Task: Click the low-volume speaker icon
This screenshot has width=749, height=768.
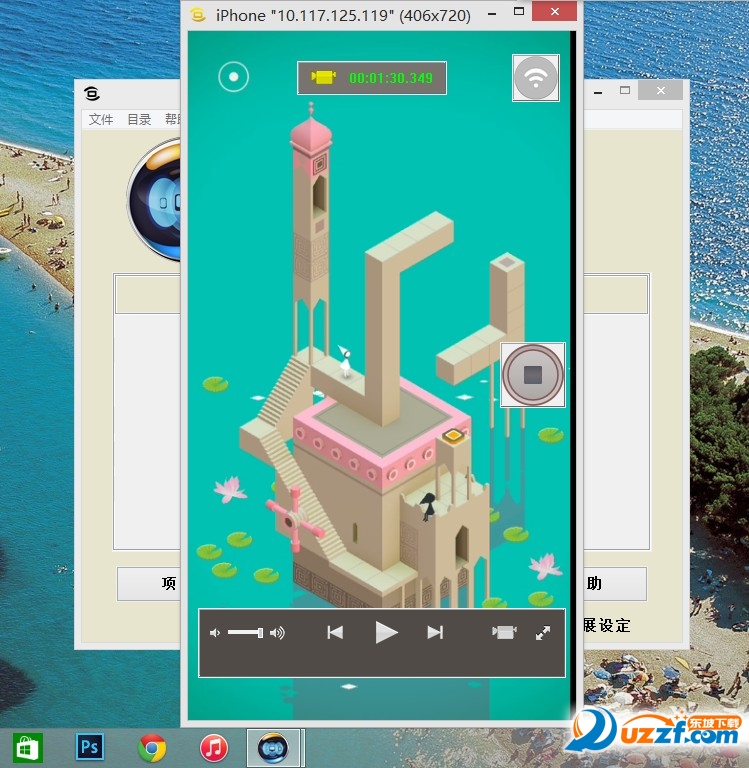Action: [x=215, y=633]
